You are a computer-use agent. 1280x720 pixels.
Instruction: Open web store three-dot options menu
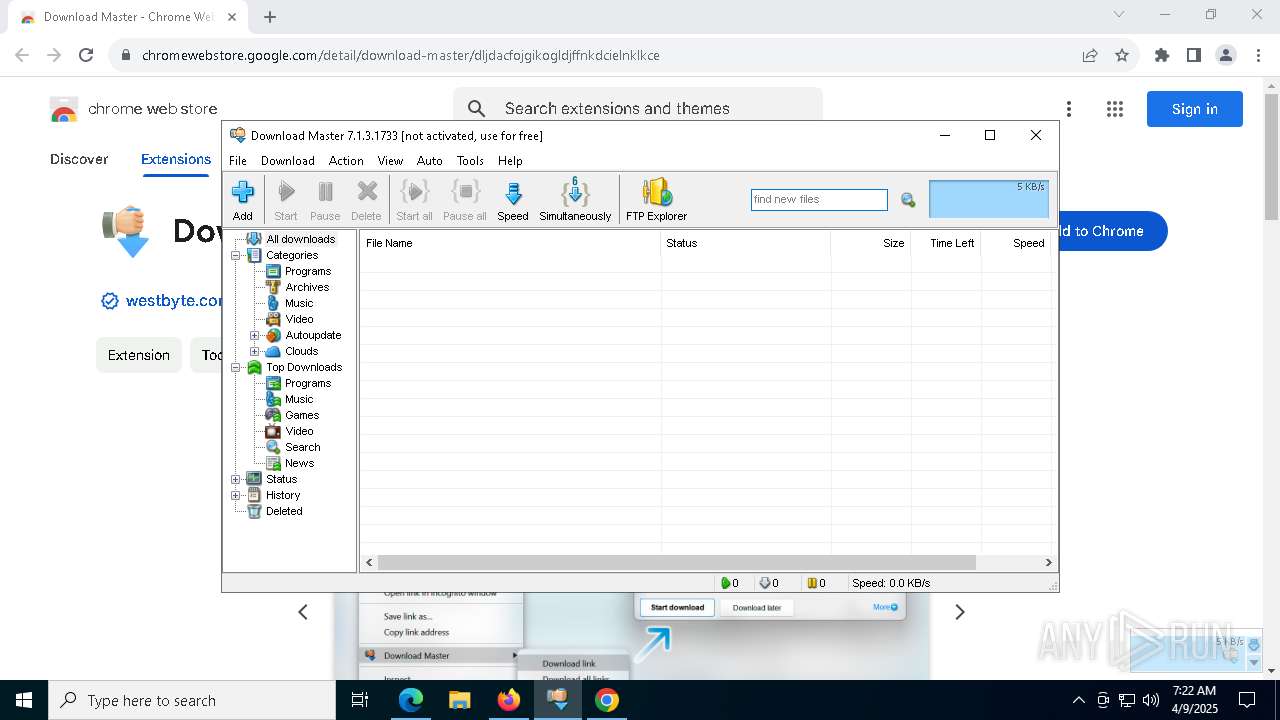pyautogui.click(x=1069, y=109)
